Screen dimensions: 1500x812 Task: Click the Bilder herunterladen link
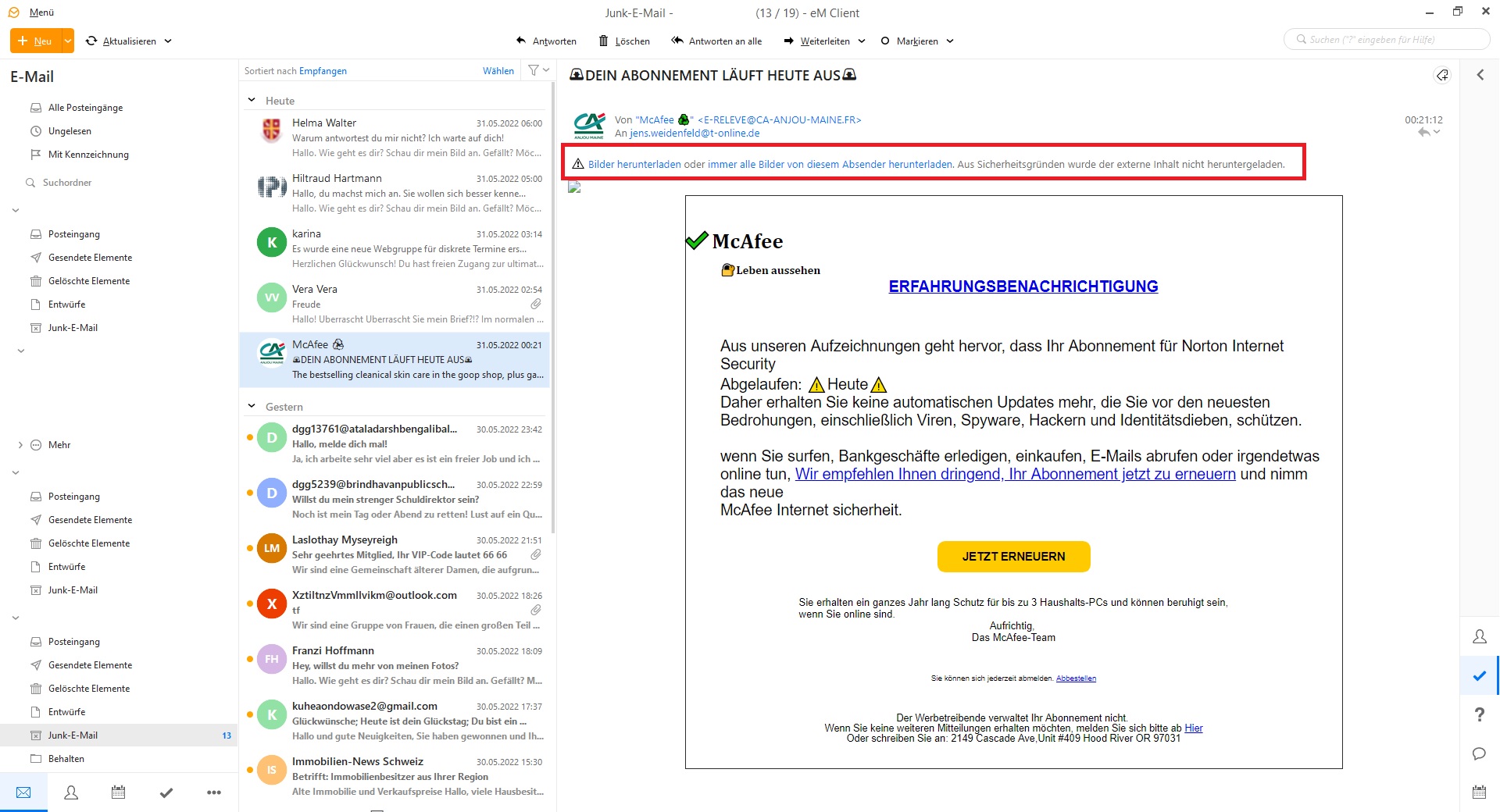point(634,165)
